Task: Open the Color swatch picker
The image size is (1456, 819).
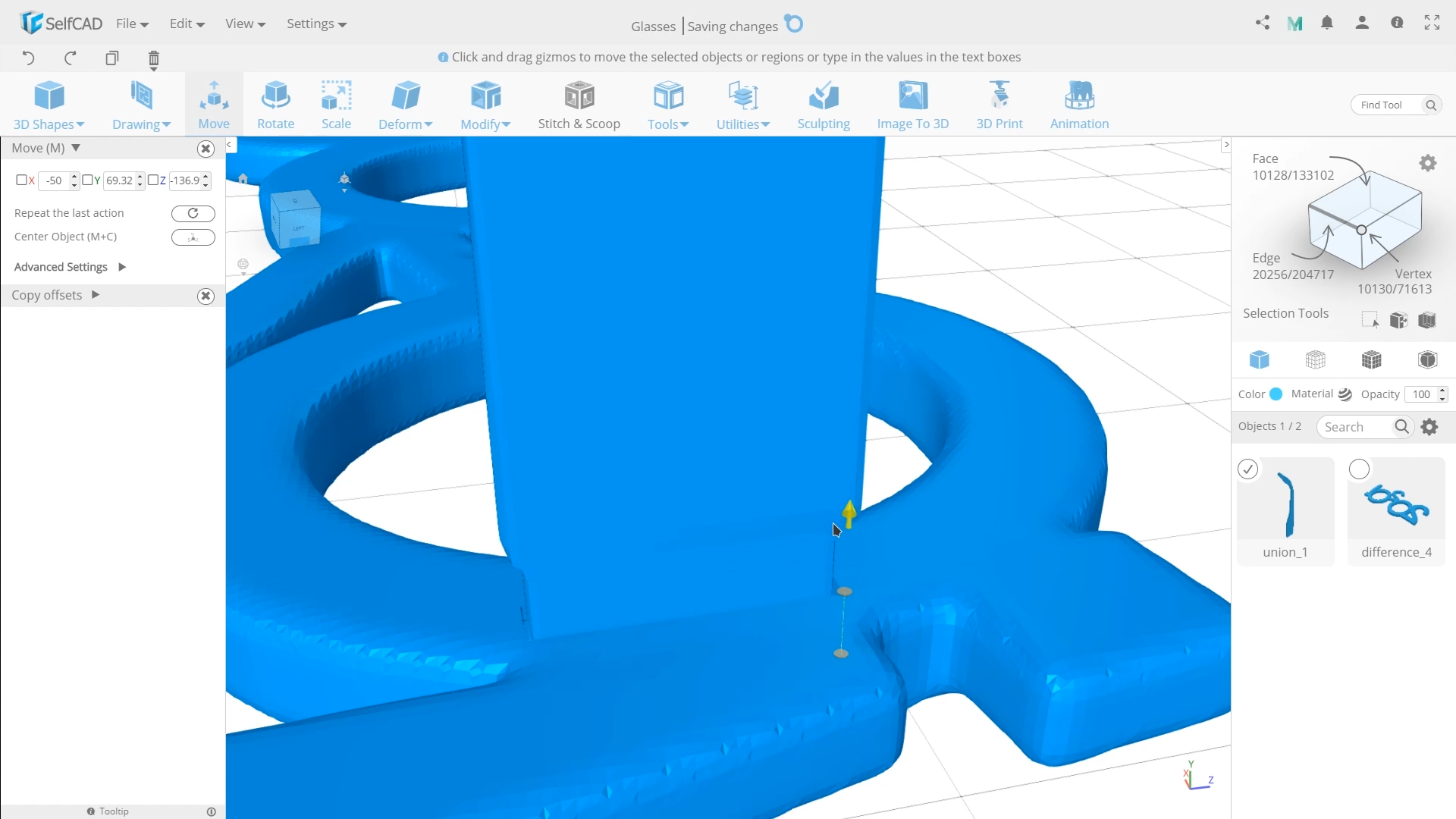Action: [1276, 394]
